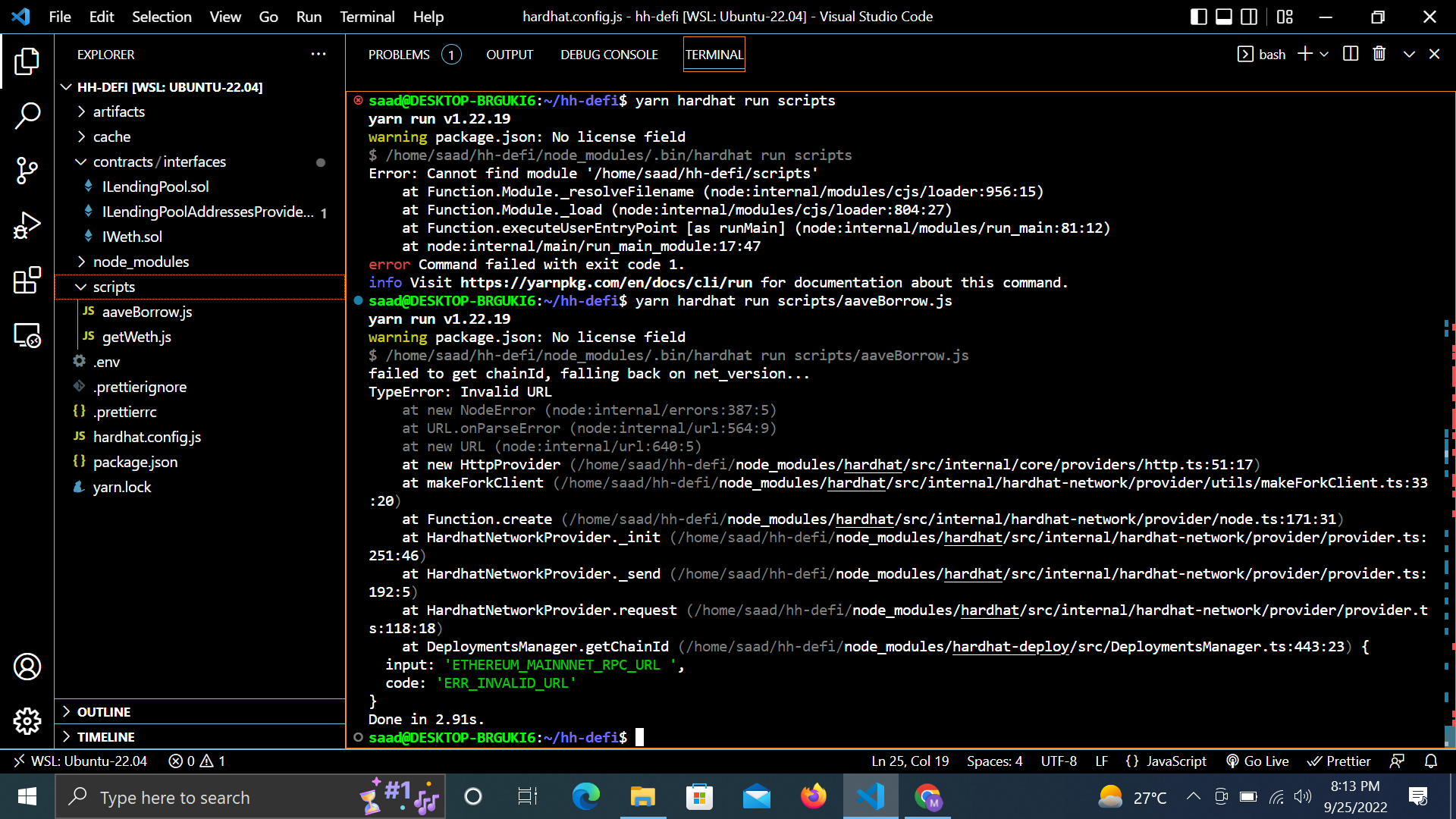Click the Prettier status bar item
Image resolution: width=1456 pixels, height=819 pixels.
[x=1338, y=761]
